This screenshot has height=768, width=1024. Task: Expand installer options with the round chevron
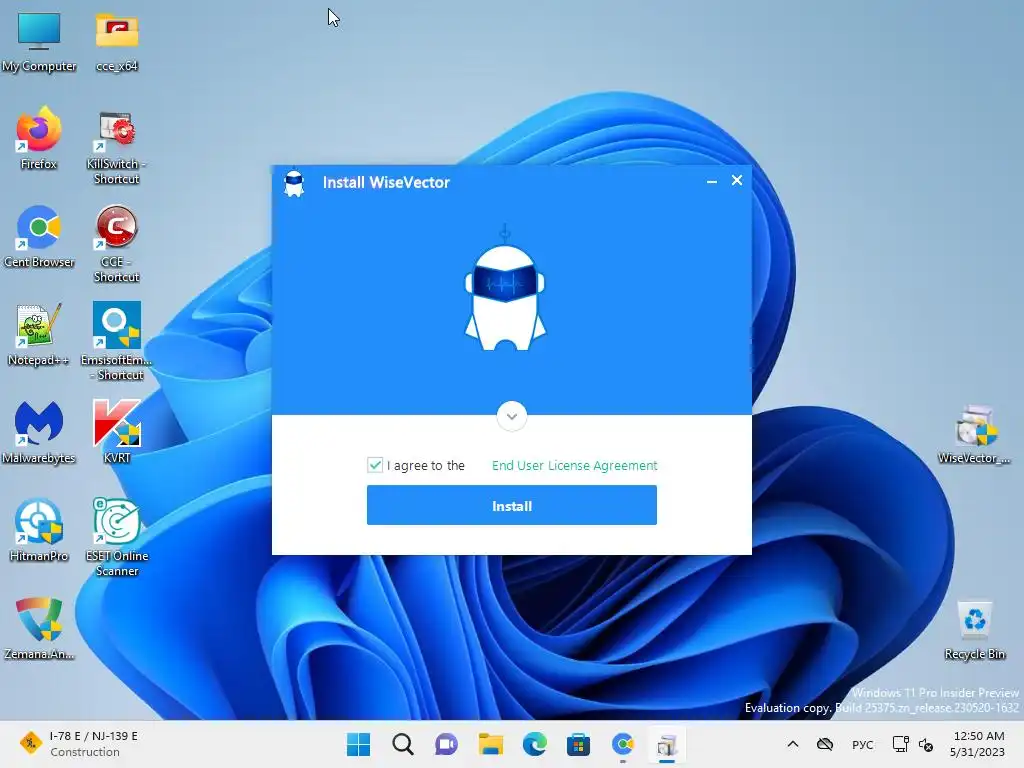[511, 416]
